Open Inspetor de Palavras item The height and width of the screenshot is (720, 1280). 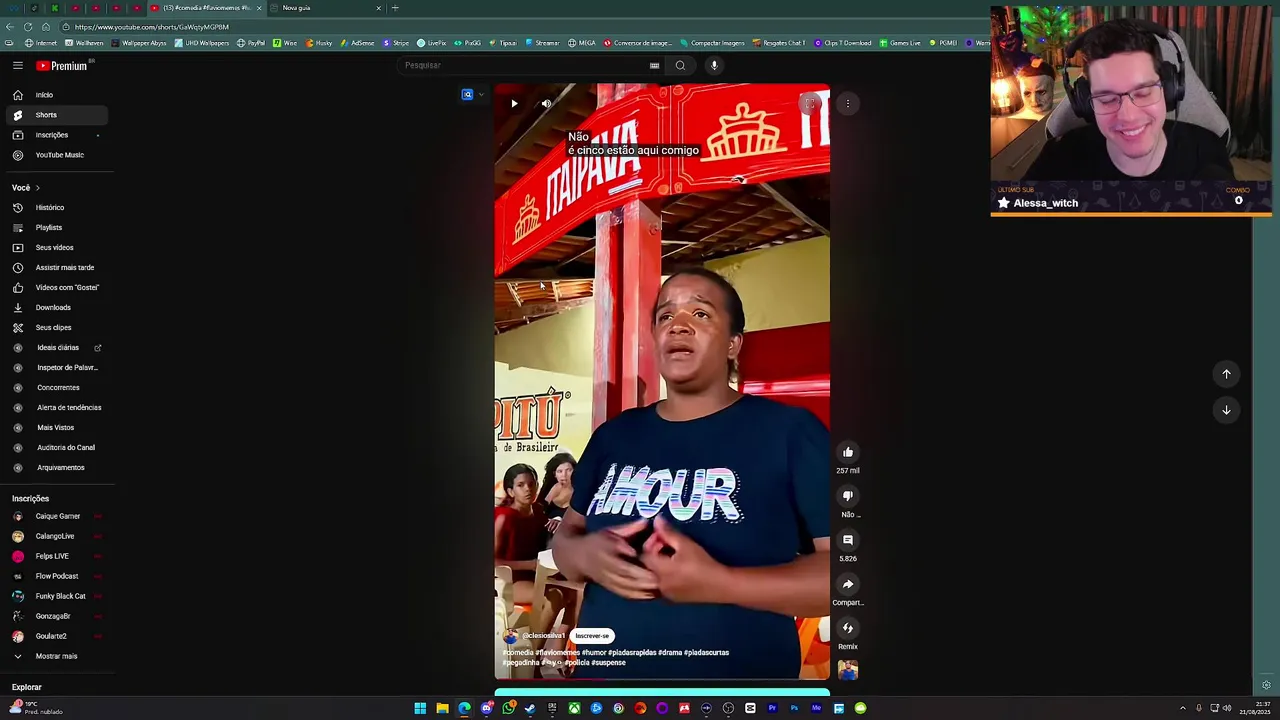[55, 368]
